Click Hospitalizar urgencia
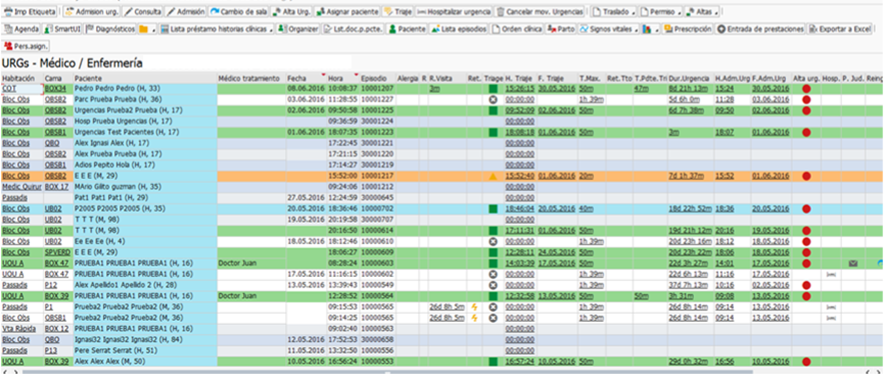The height and width of the screenshot is (380, 886). (454, 11)
